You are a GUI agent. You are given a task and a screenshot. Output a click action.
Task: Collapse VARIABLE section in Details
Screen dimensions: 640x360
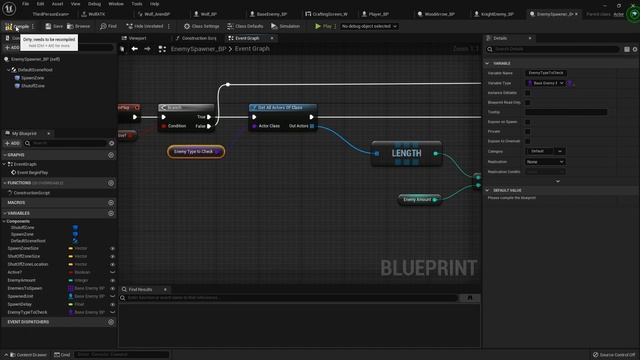(x=487, y=64)
